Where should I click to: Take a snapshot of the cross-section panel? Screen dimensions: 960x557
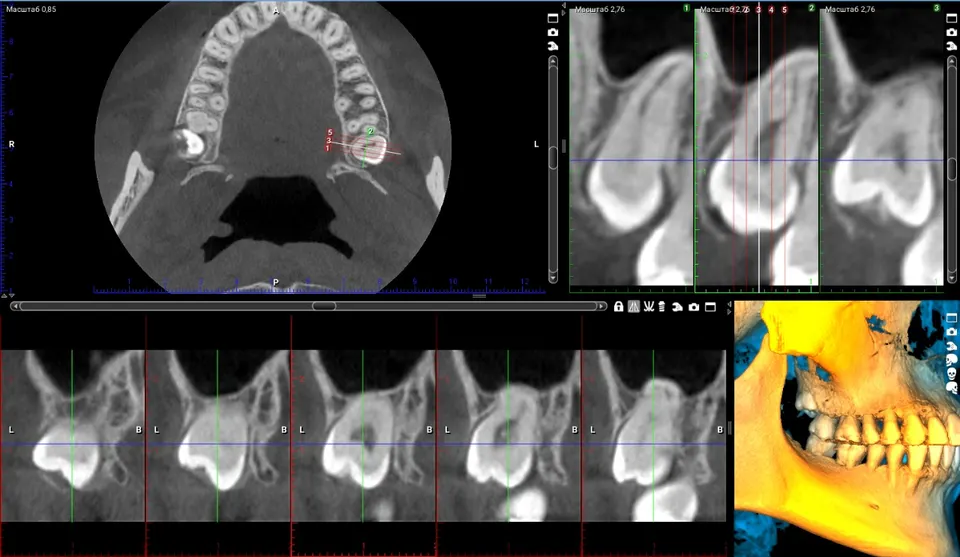(694, 307)
